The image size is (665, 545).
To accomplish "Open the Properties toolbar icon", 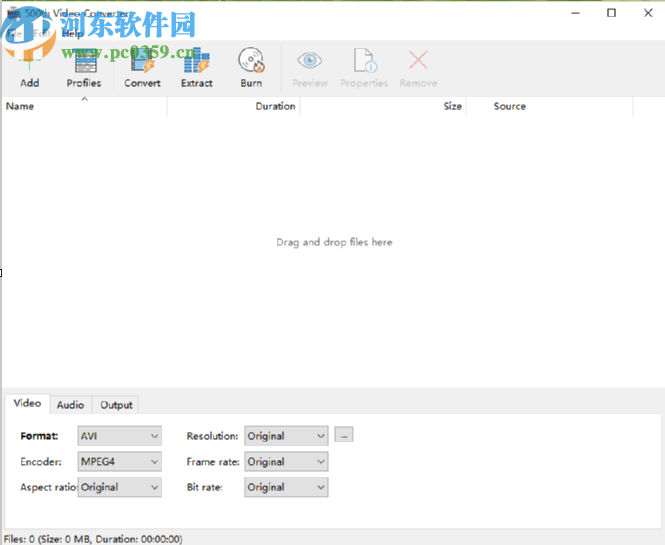I will pos(364,68).
